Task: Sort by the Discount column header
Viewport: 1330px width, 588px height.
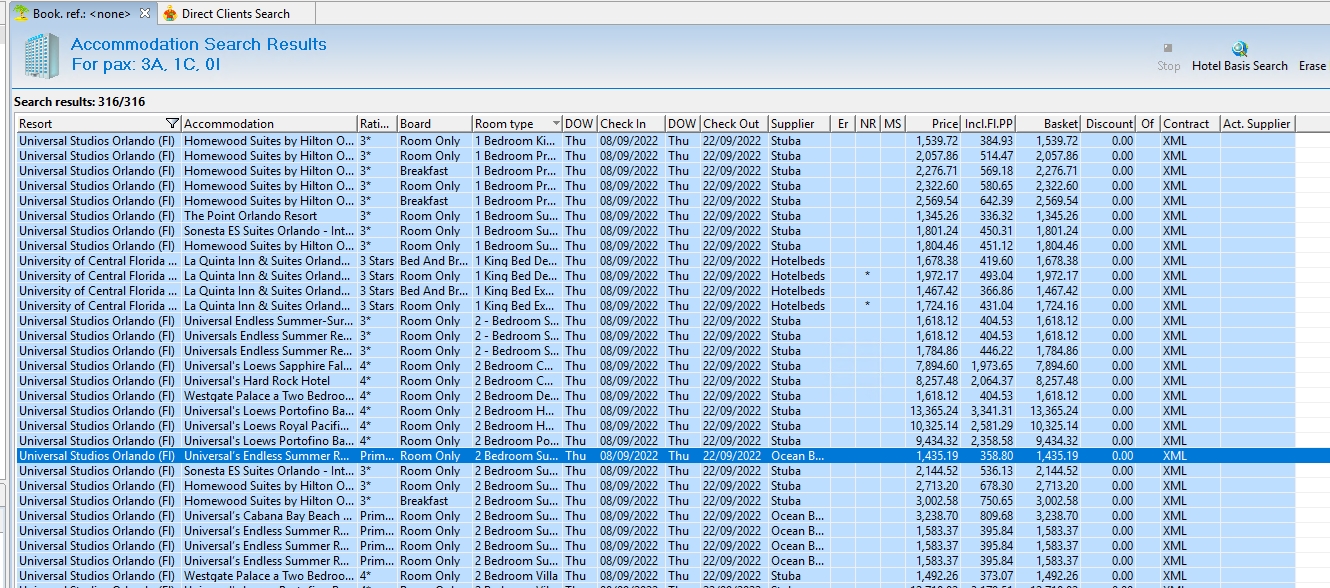Action: click(x=1109, y=124)
